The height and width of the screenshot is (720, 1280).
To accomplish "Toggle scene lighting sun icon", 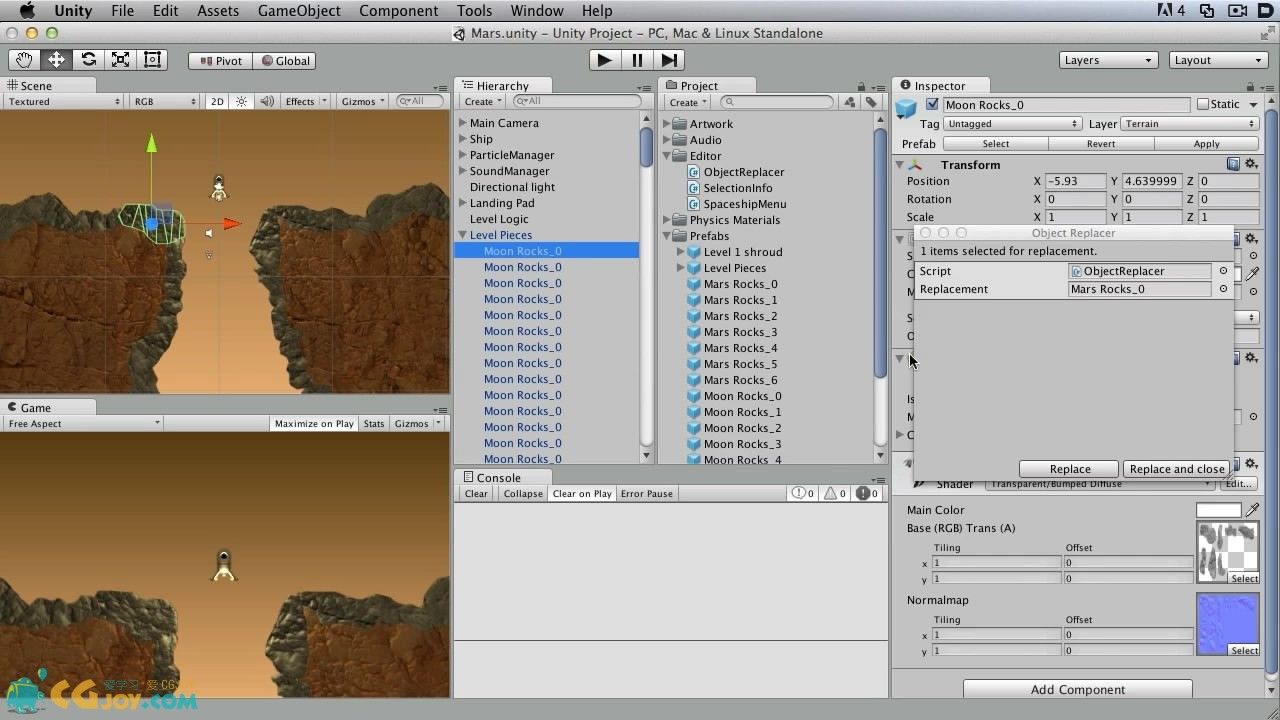I will point(241,101).
